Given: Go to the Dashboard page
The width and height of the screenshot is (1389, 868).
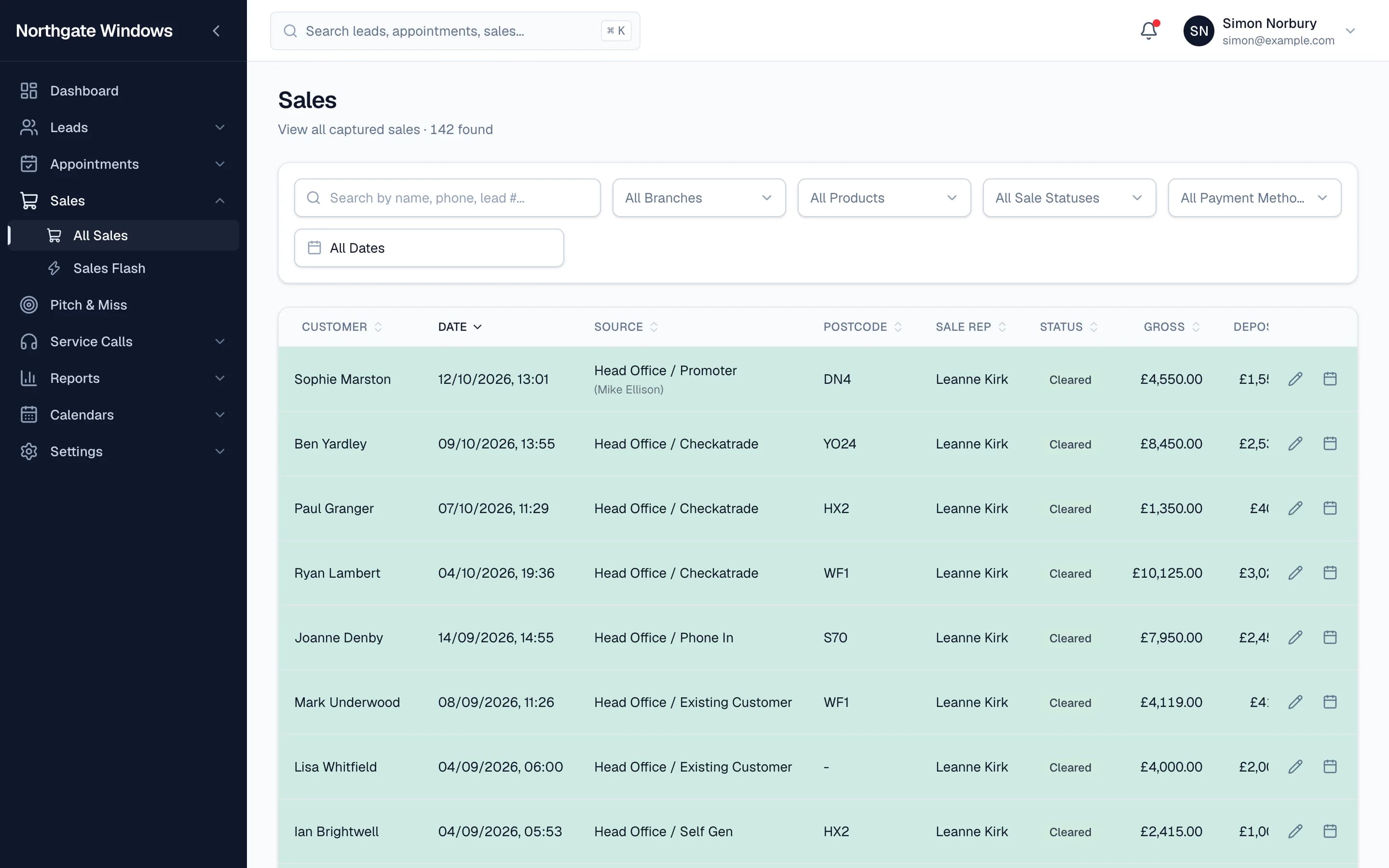Looking at the screenshot, I should 123,91.
